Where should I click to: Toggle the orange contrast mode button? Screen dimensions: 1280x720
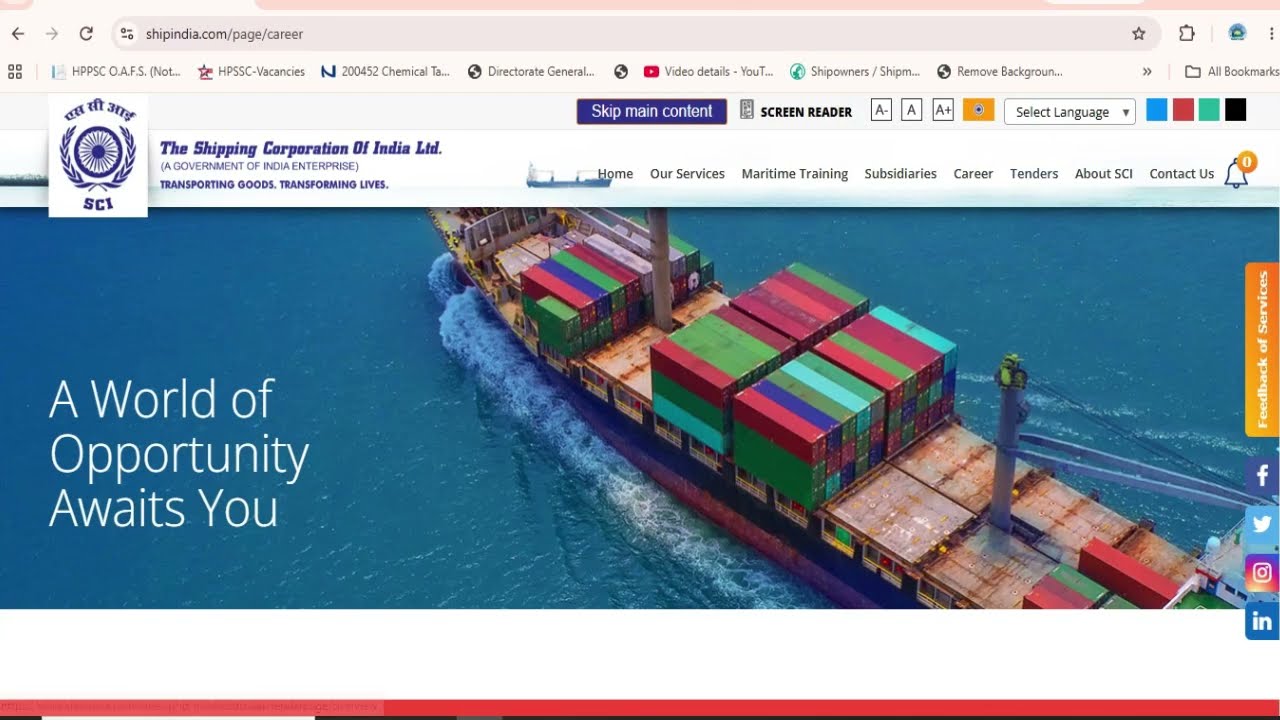coord(978,110)
